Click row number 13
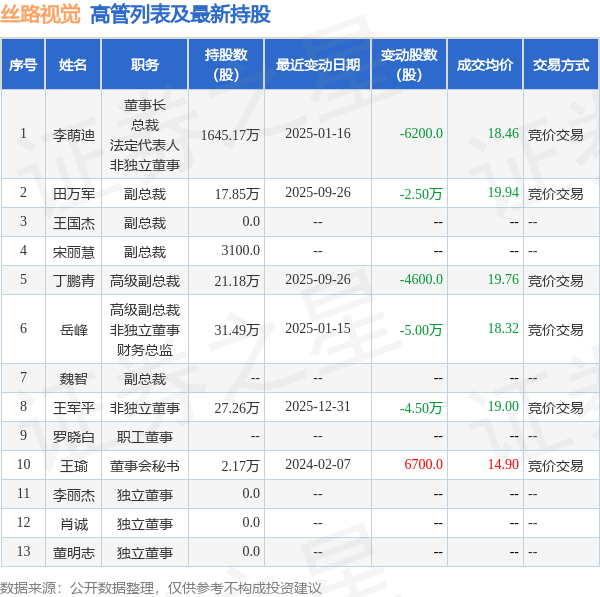The width and height of the screenshot is (600, 597). pos(23,551)
